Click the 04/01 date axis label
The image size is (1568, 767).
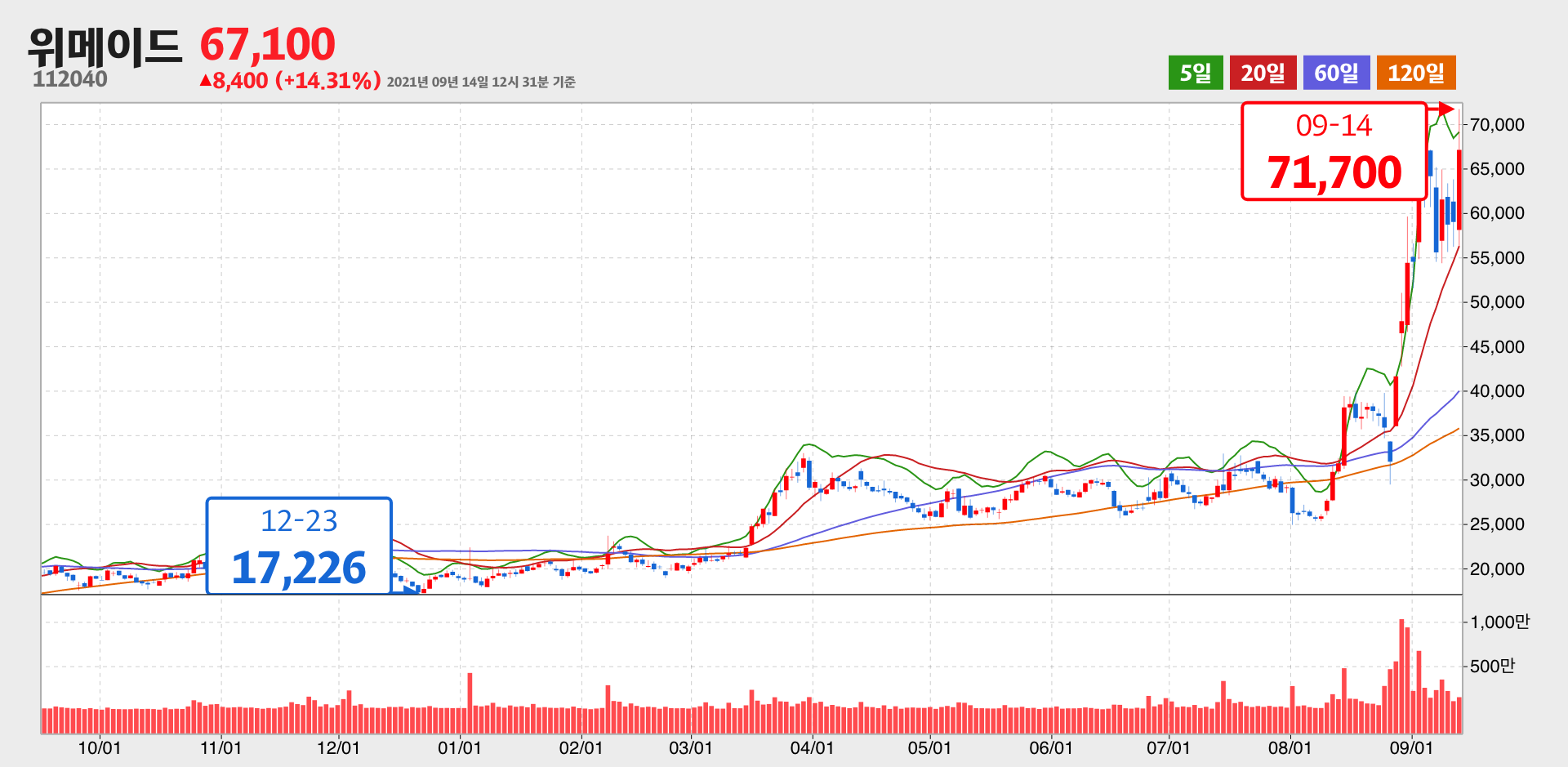click(x=812, y=747)
